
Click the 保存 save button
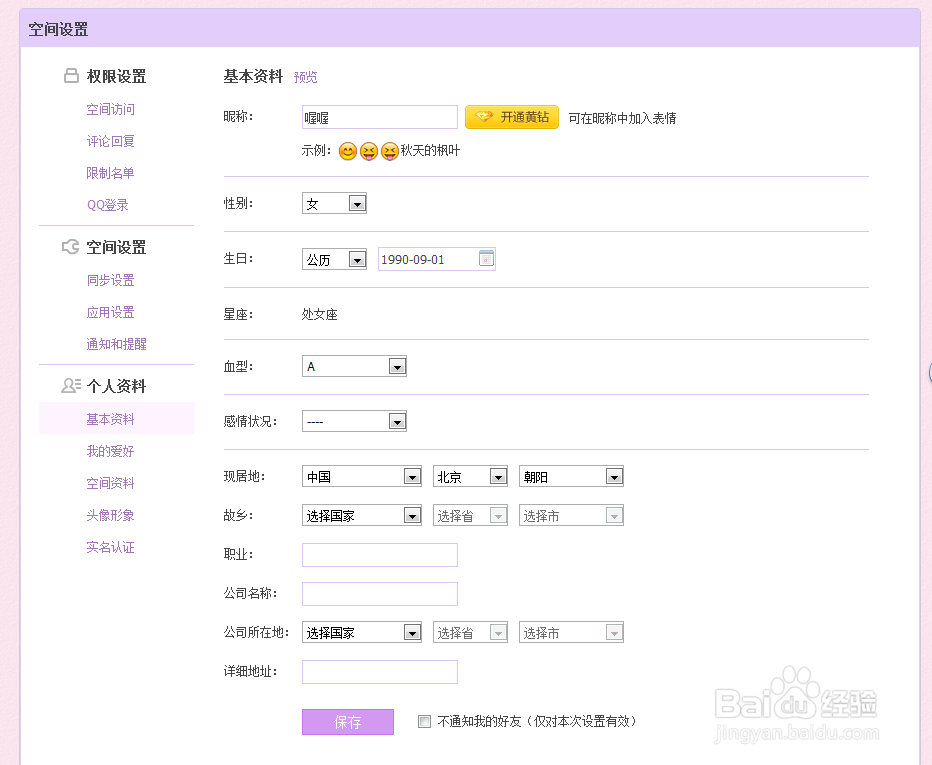pos(348,722)
